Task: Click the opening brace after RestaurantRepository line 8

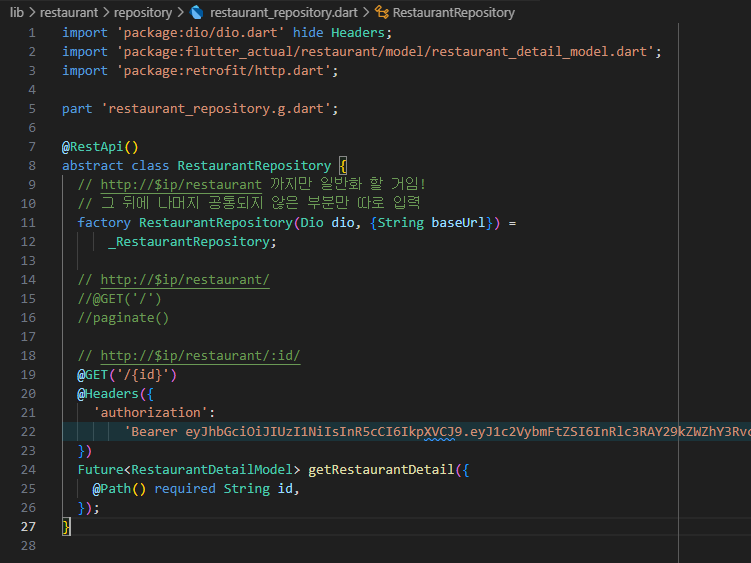Action: click(343, 166)
